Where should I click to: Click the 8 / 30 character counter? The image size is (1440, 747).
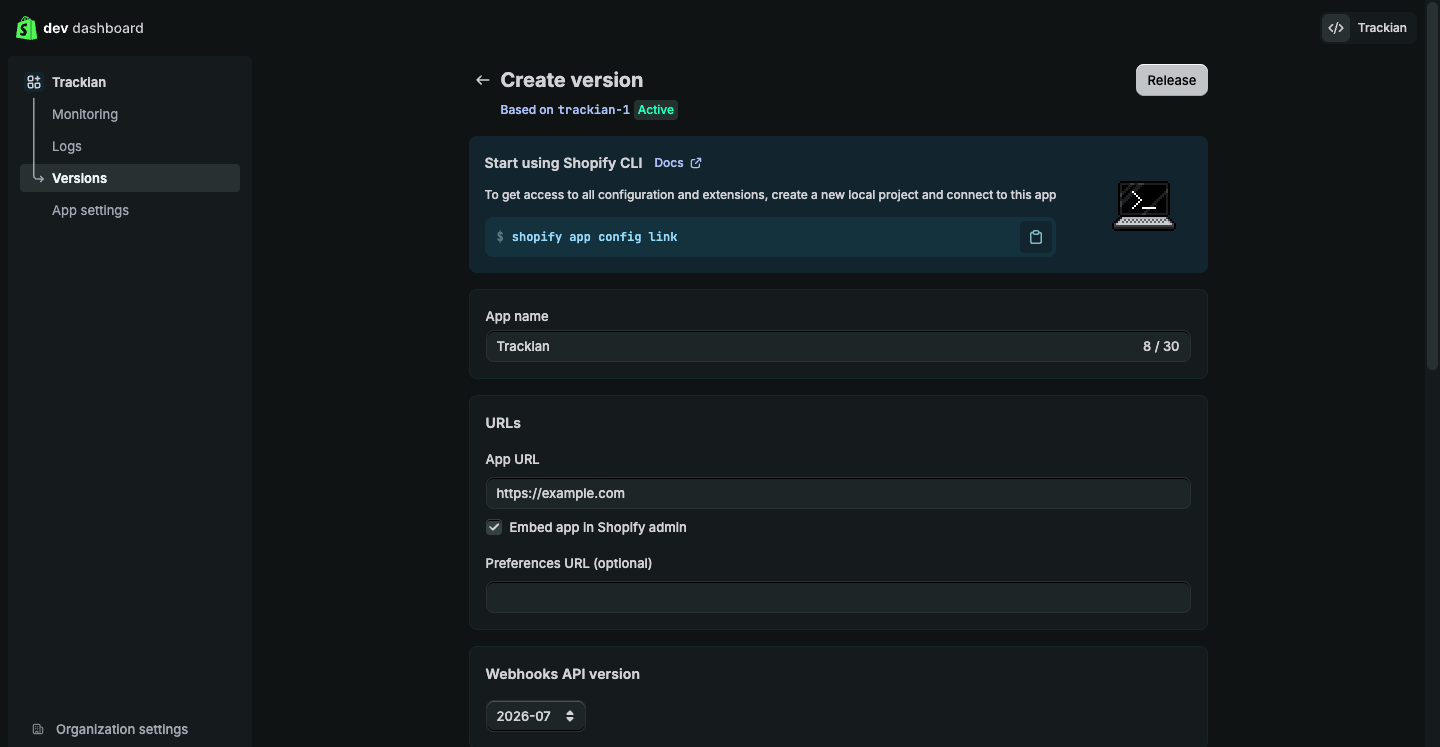coord(1161,346)
